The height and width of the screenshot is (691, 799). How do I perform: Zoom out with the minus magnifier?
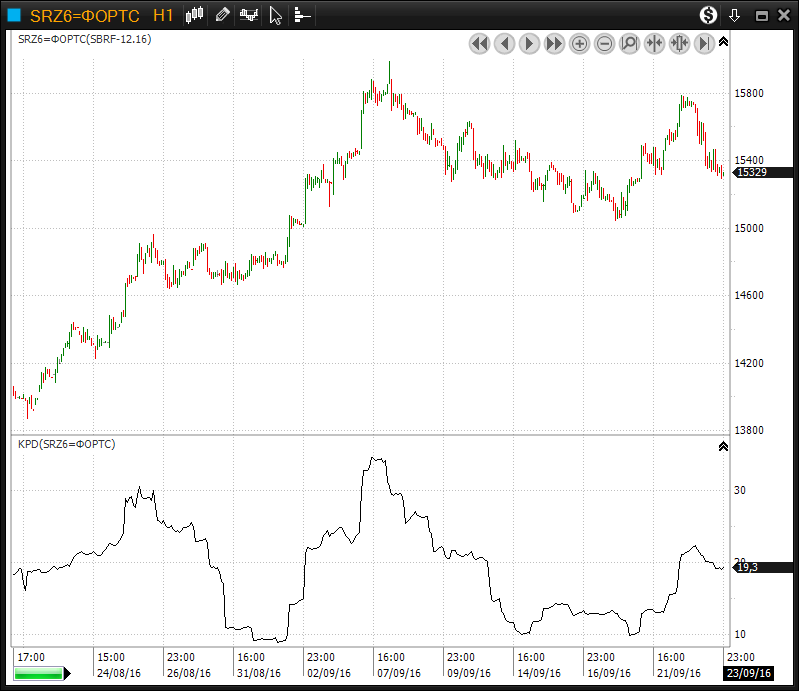click(x=604, y=44)
